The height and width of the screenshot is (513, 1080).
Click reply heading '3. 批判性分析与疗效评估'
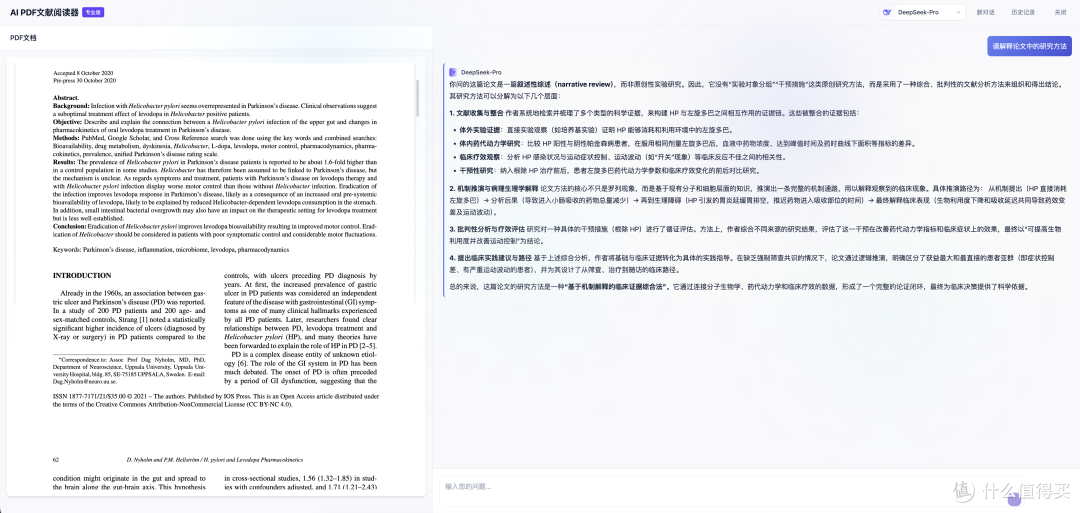tap(486, 228)
